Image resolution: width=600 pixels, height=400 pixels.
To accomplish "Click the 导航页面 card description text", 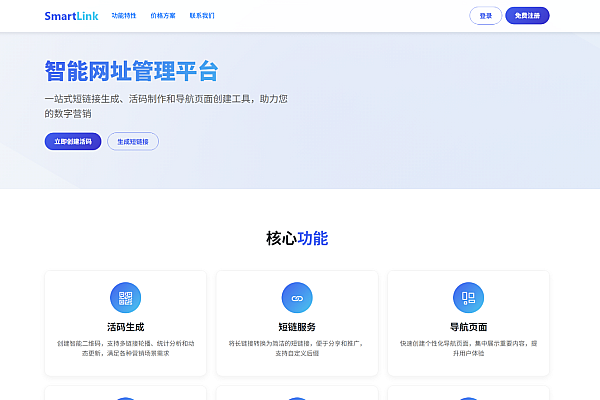I will 468,347.
